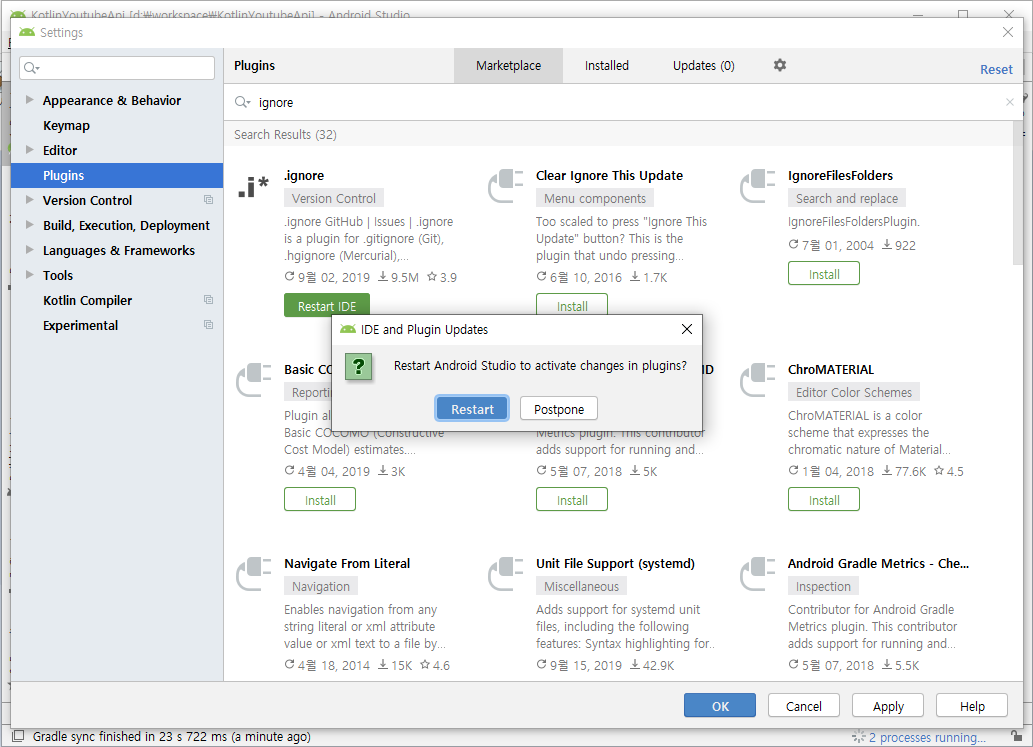Select Experimental settings
The width and height of the screenshot is (1033, 747).
coord(80,325)
